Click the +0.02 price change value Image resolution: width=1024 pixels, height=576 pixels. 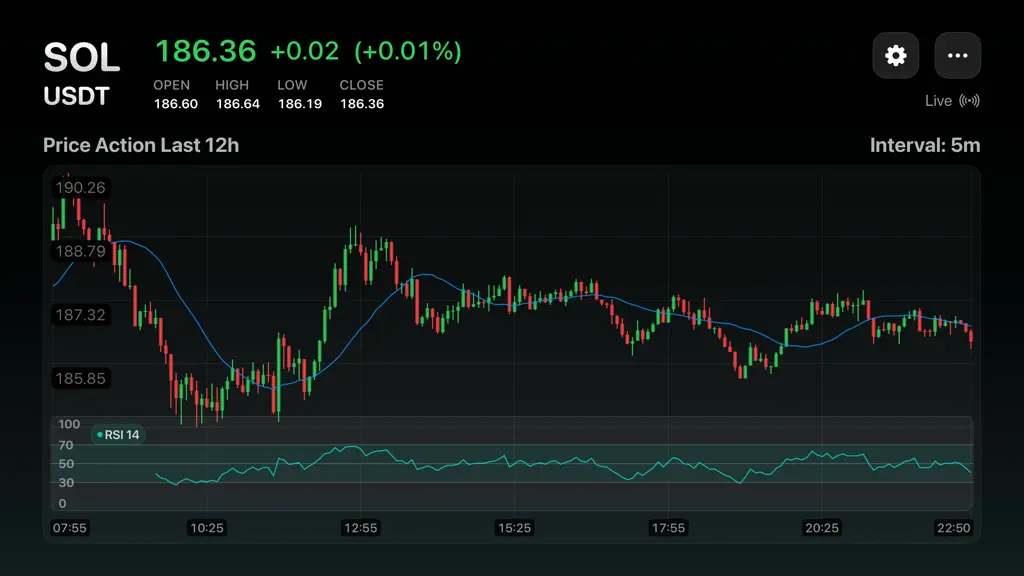coord(304,51)
